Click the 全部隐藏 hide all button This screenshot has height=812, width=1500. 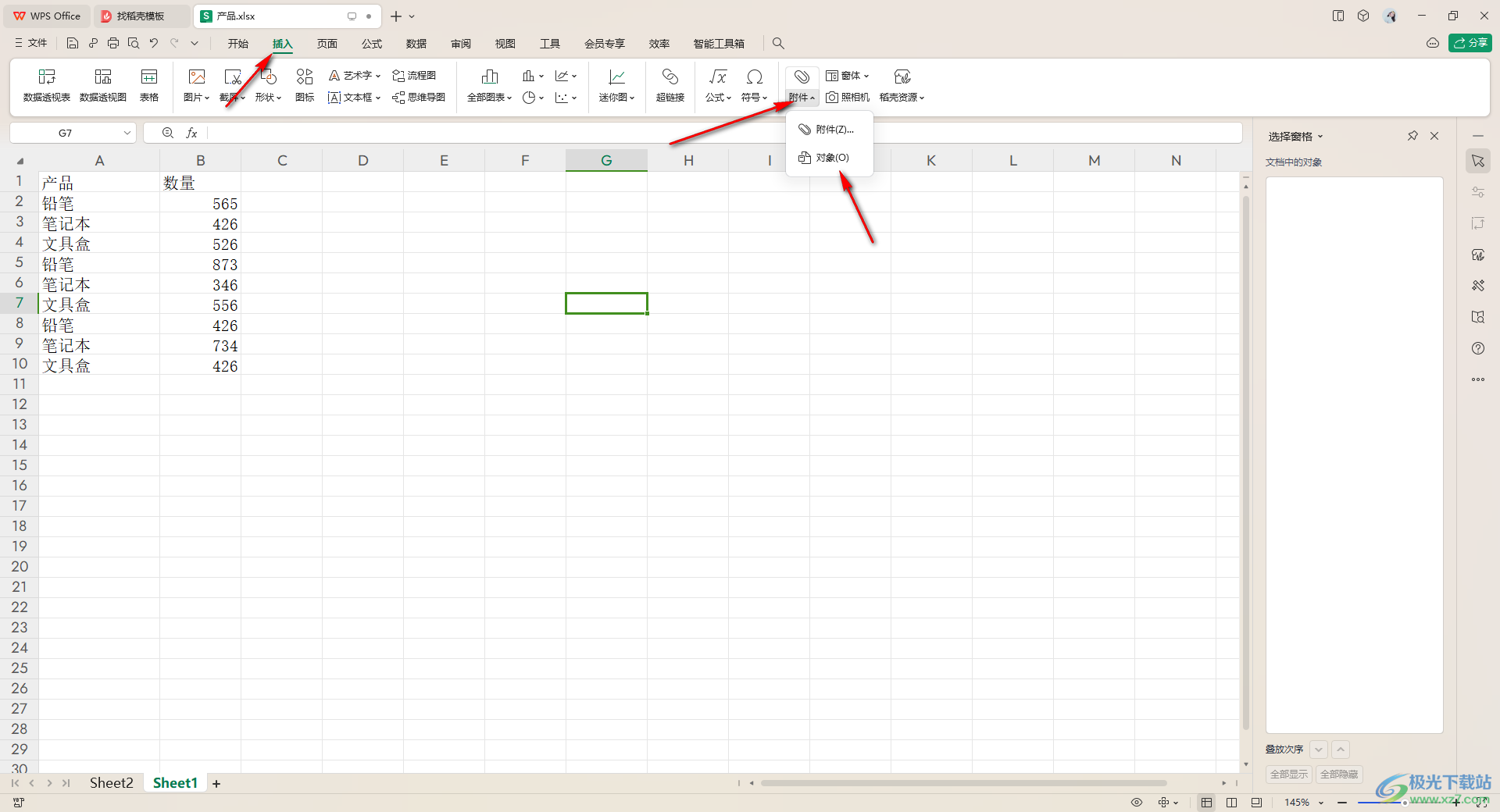coord(1339,775)
